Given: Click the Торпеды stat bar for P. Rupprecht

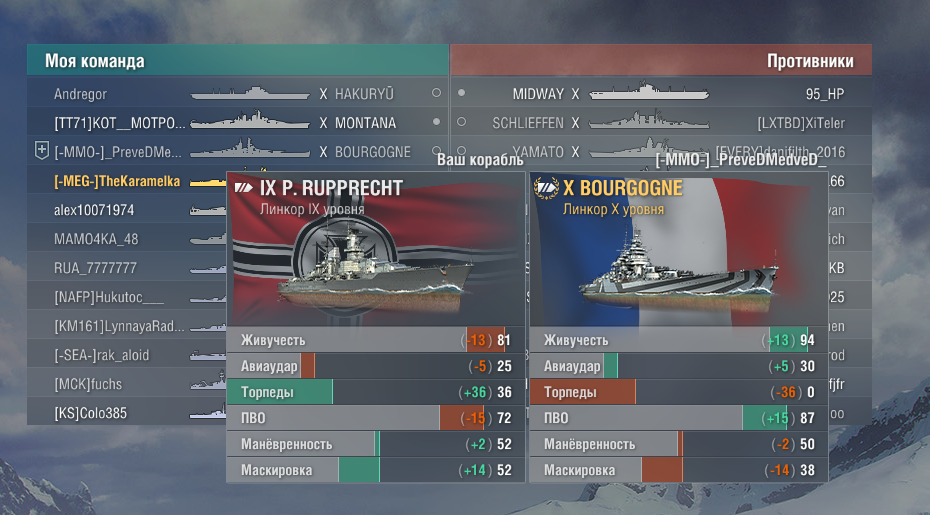Looking at the screenshot, I should (x=376, y=392).
